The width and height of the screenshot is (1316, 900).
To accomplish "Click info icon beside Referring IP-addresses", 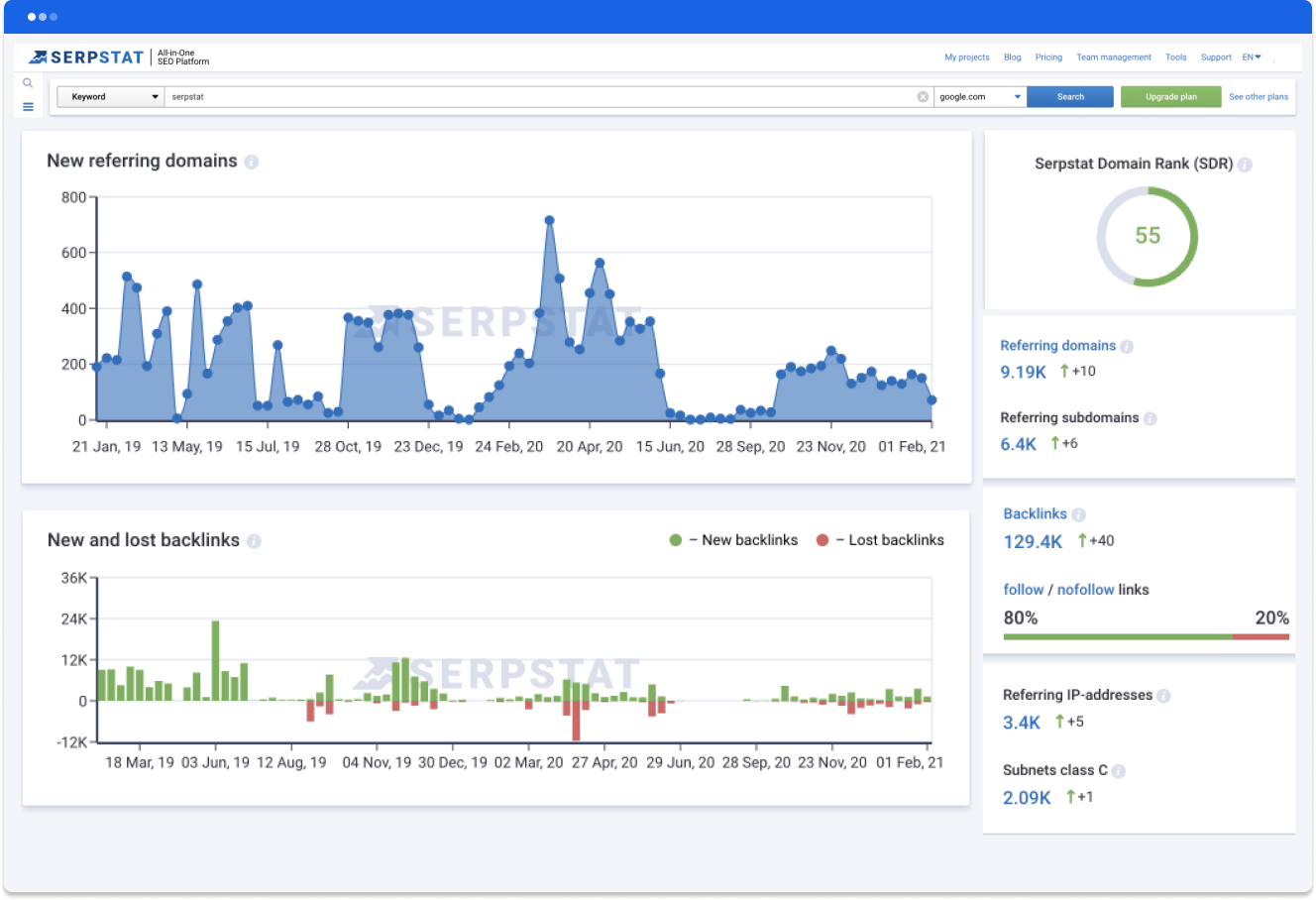I will (1163, 696).
